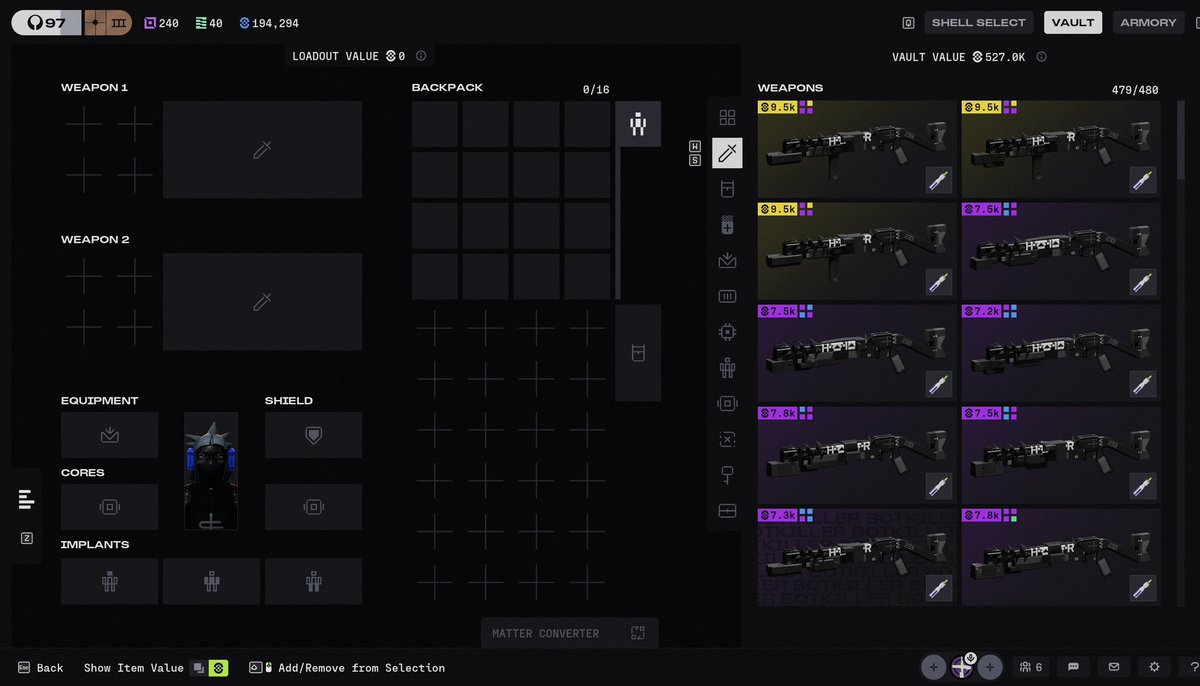Filter vault by cores icon
The image size is (1200, 686).
point(727,404)
